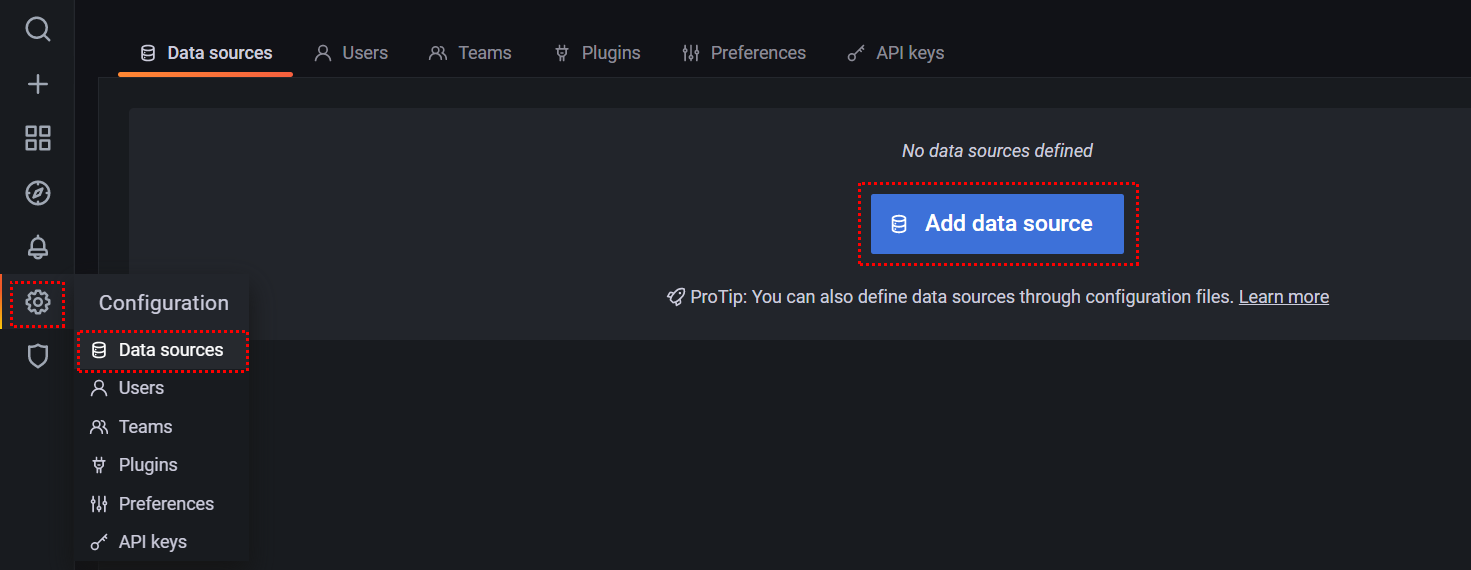Choose Data sources in Configuration menu
The height and width of the screenshot is (570, 1471).
coord(162,350)
